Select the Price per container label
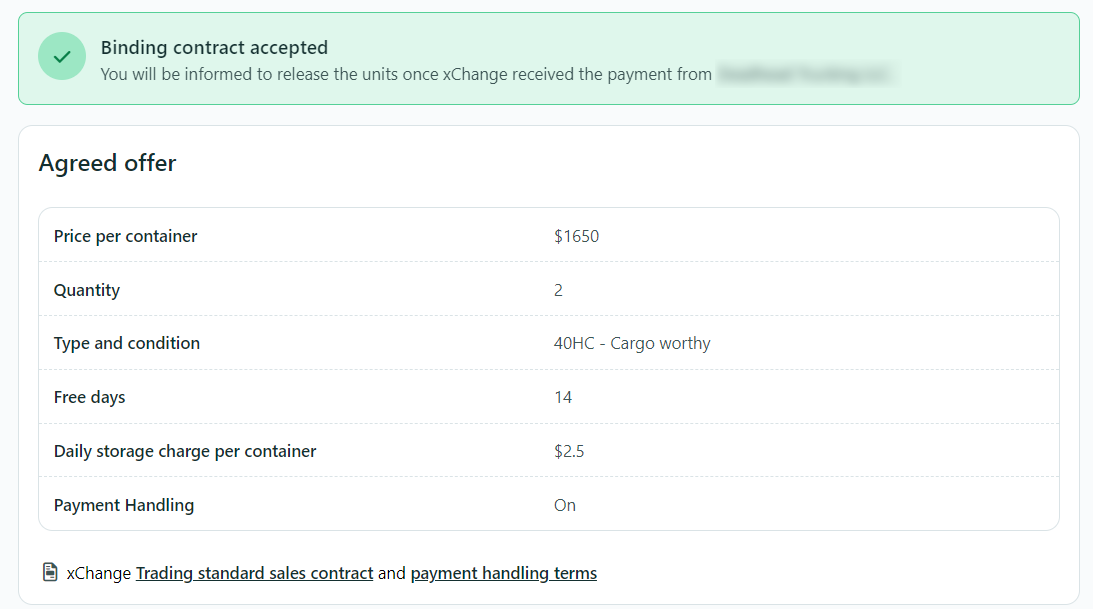1093x609 pixels. 125,236
